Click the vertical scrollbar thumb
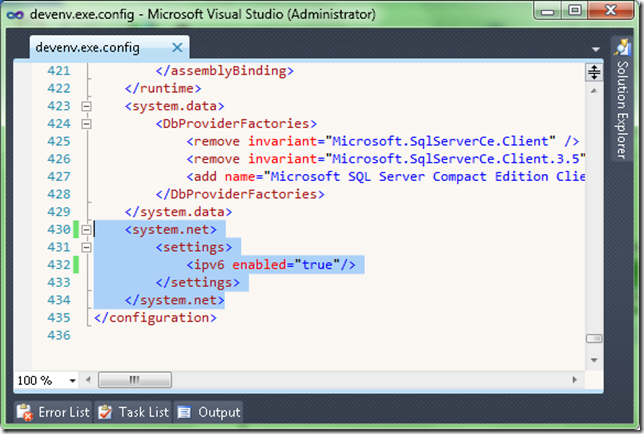 point(594,338)
